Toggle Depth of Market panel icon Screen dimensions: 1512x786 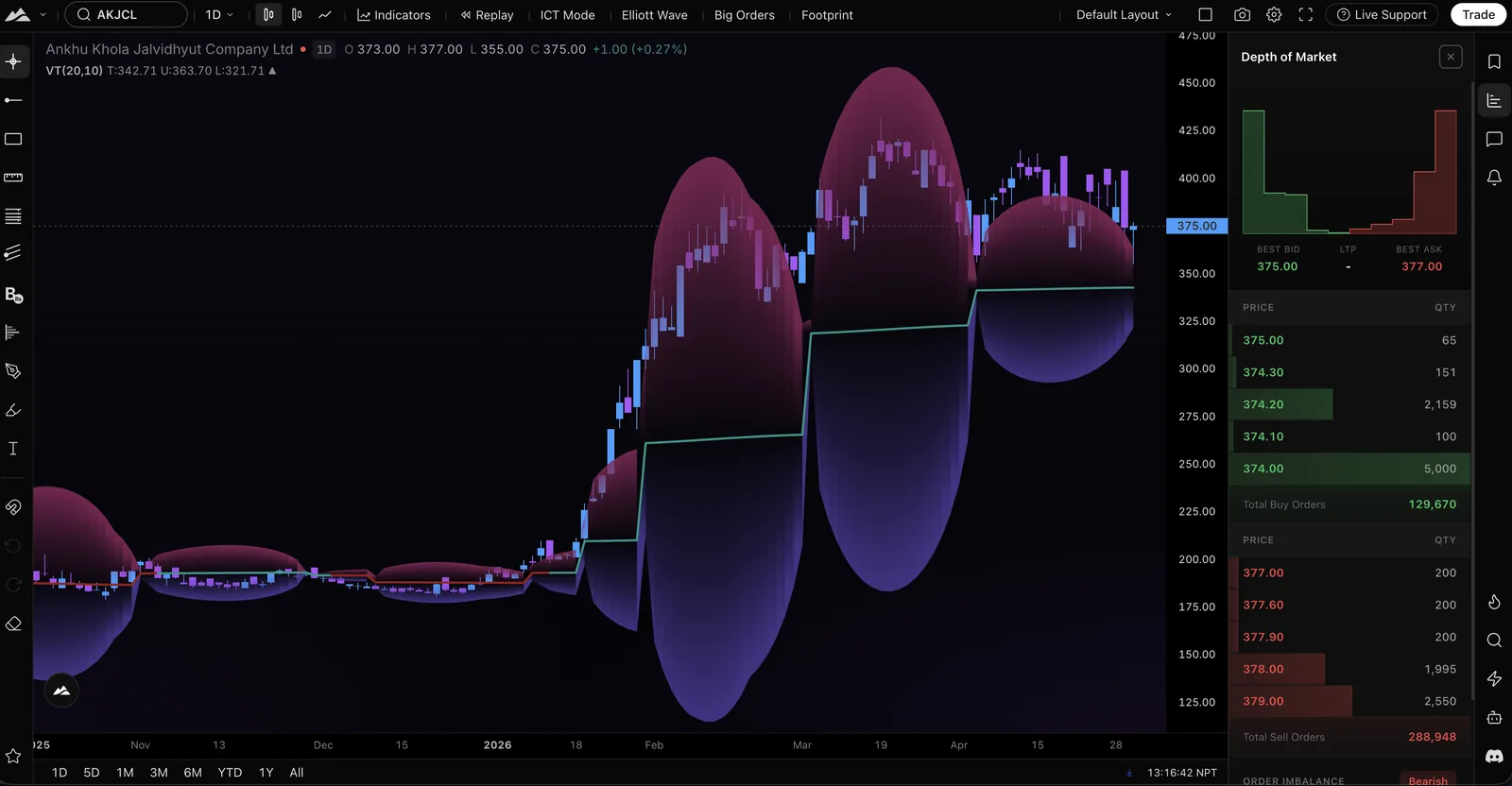point(1494,101)
